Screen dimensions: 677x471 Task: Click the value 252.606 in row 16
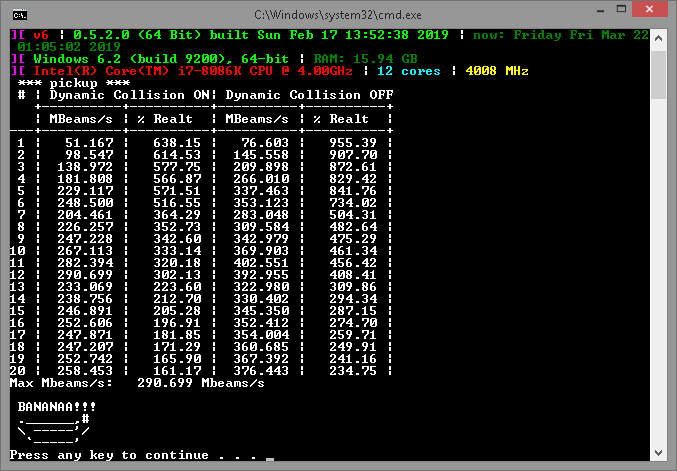[85, 323]
